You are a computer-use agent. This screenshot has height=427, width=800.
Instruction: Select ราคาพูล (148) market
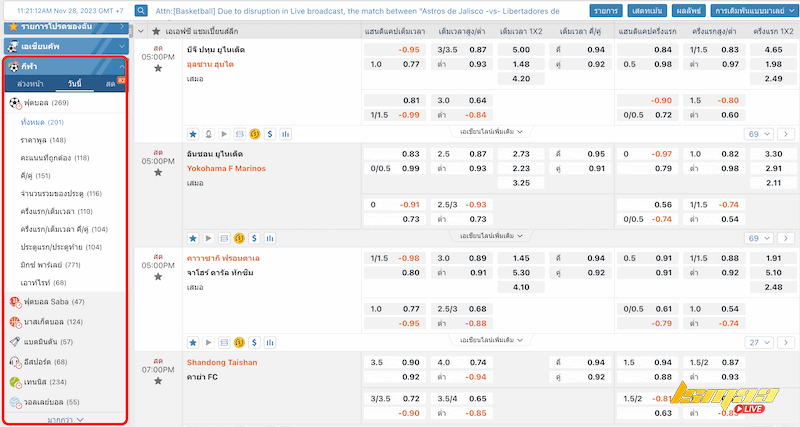[x=43, y=140]
